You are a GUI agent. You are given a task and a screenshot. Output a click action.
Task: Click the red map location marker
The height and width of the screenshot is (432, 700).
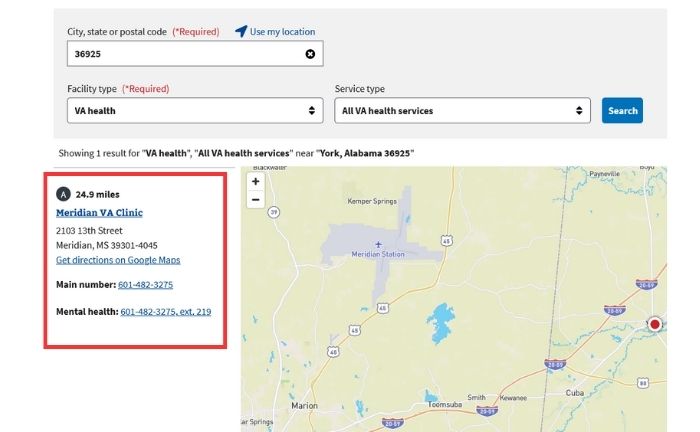point(655,324)
